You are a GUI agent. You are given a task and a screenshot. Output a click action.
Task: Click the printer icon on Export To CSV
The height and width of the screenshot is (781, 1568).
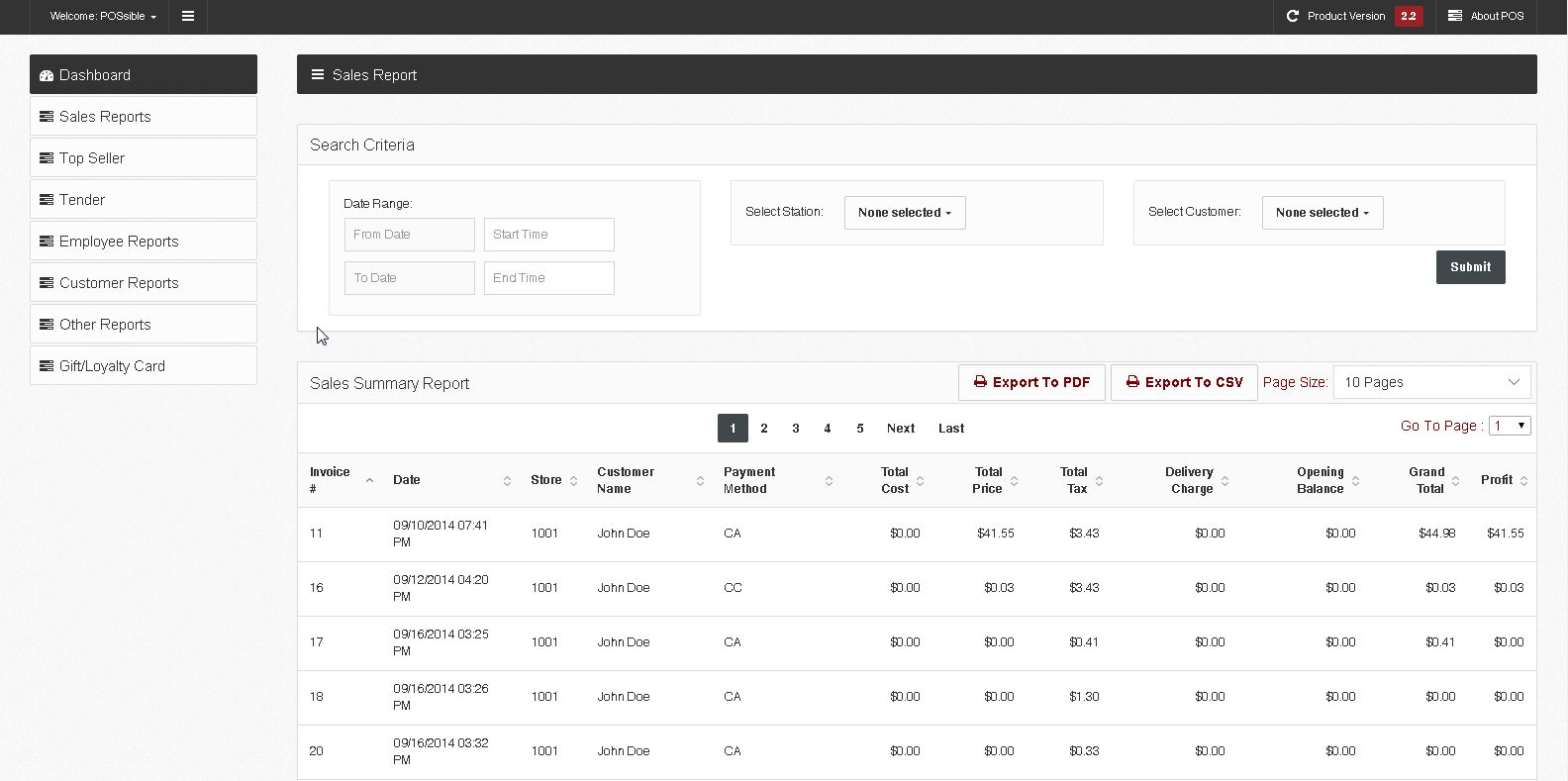coord(1132,382)
